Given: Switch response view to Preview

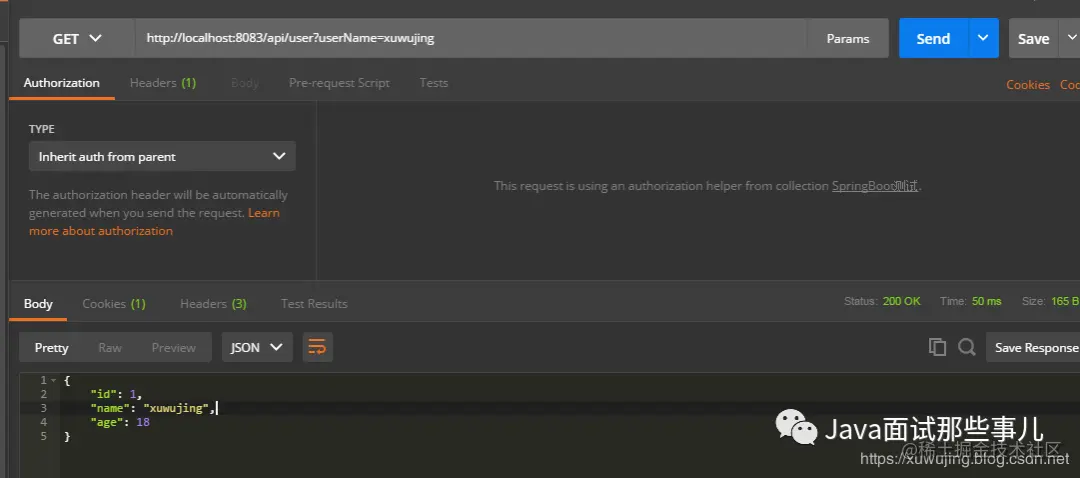Looking at the screenshot, I should [x=174, y=348].
